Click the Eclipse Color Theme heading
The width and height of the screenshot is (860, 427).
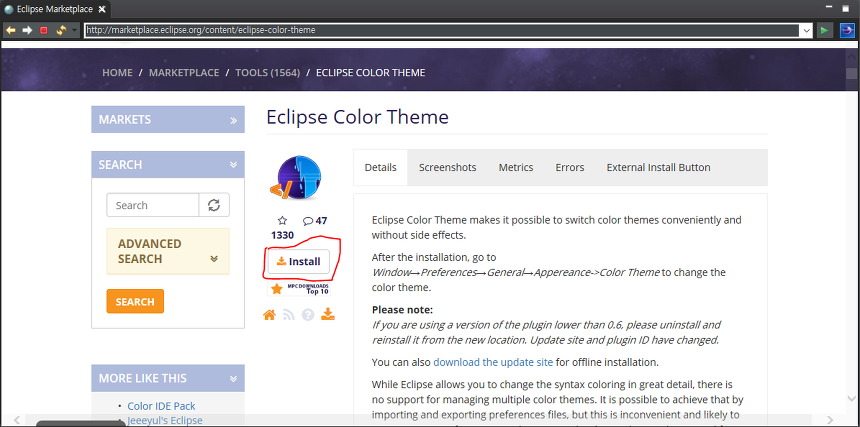358,117
